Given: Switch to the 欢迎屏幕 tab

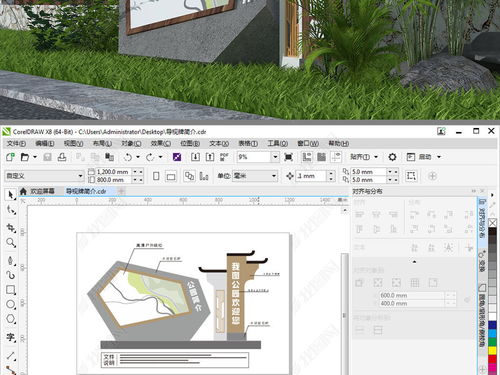Looking at the screenshot, I should 42,191.
